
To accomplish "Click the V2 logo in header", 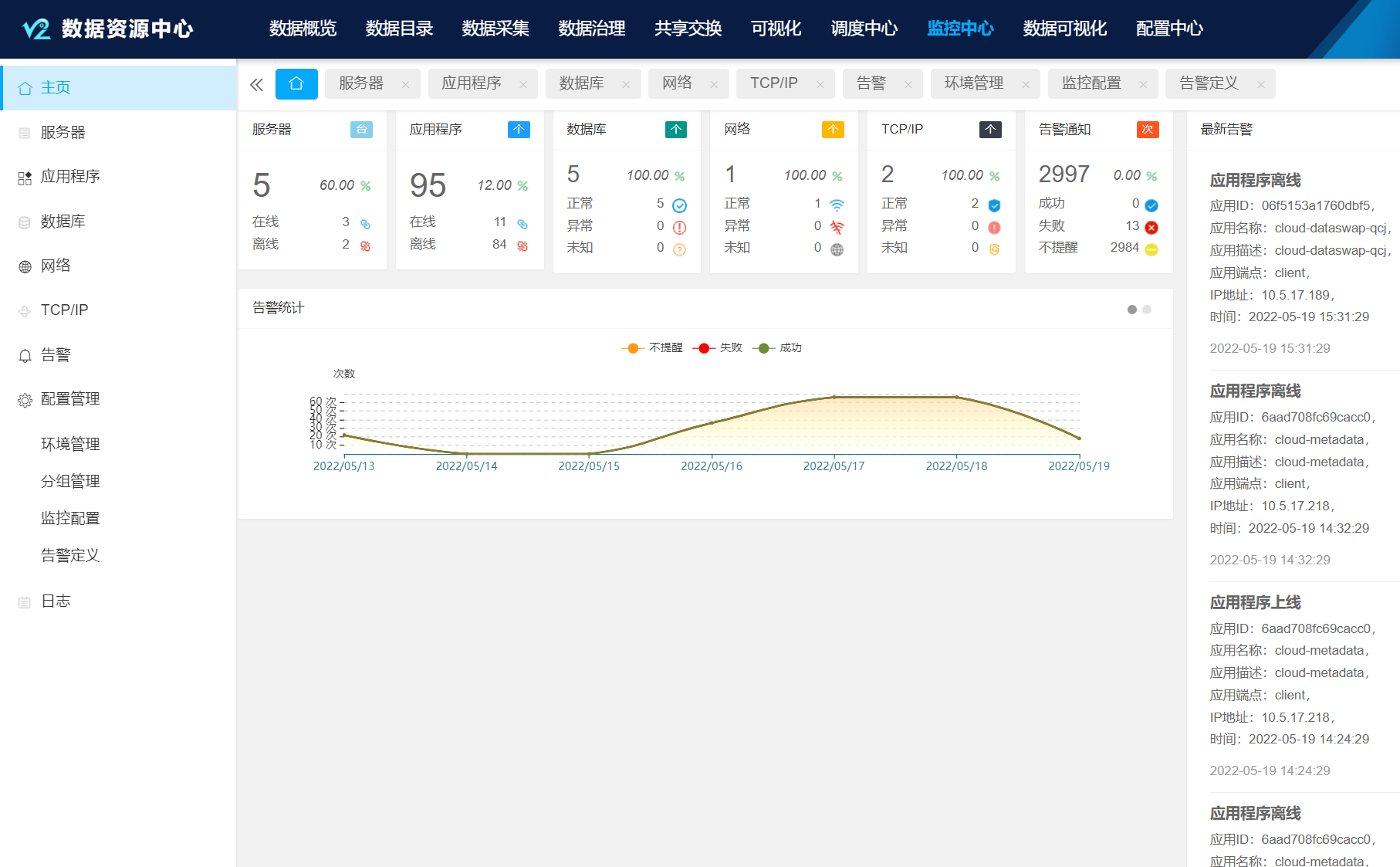I will click(36, 29).
